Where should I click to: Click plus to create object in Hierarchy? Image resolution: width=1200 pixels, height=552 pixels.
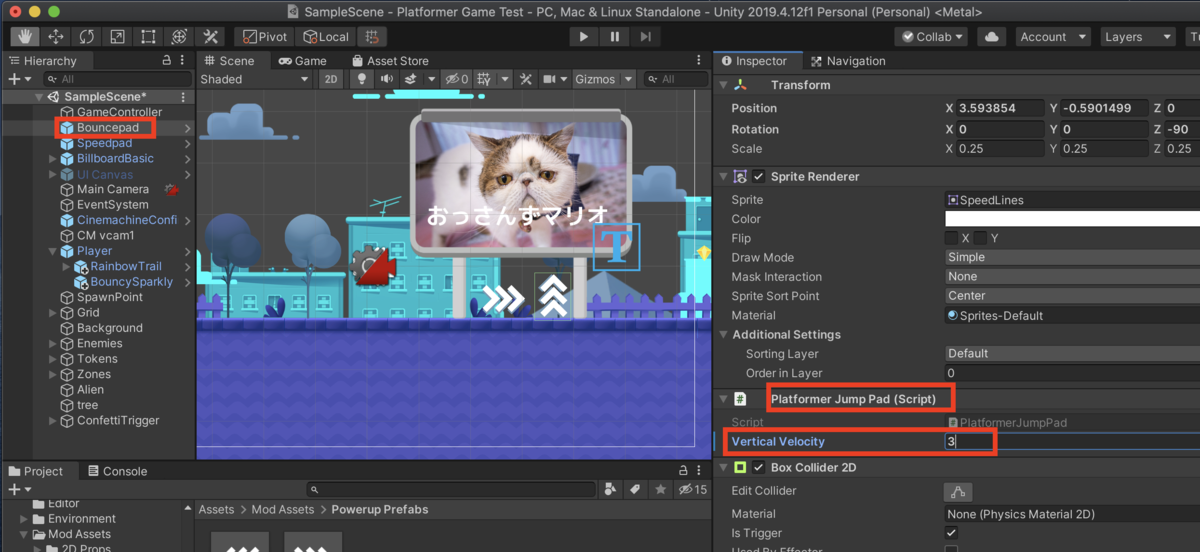(13, 79)
